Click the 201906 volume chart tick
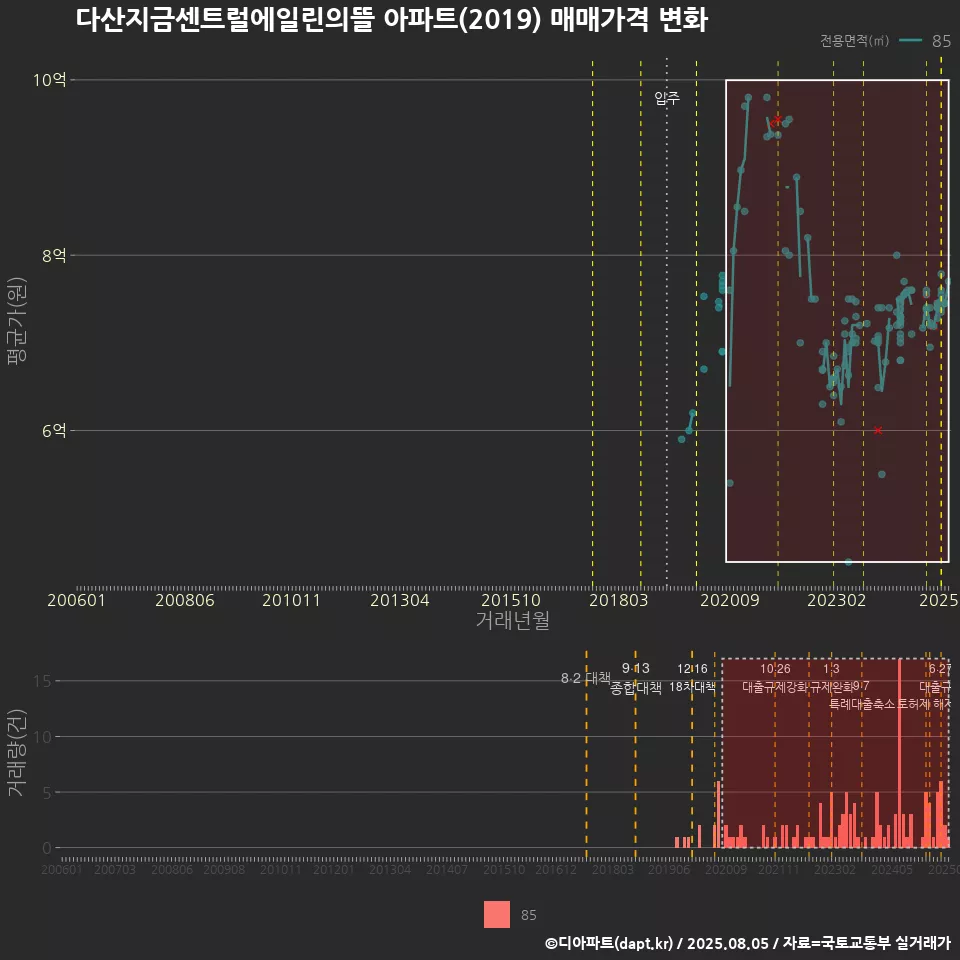This screenshot has height=960, width=960. click(x=669, y=869)
